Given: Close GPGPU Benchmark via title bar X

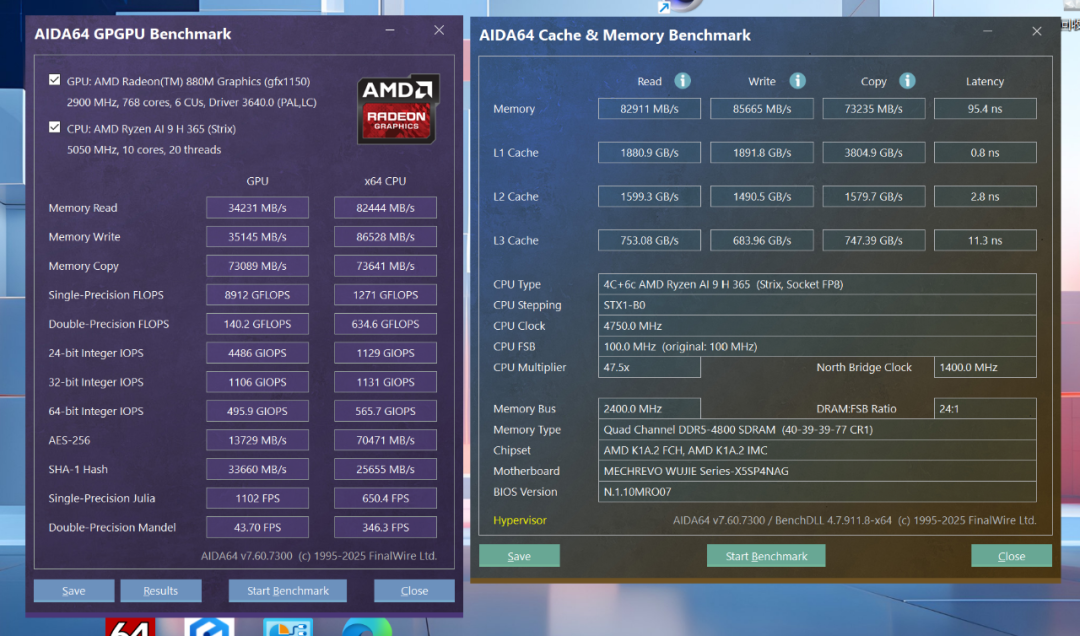Looking at the screenshot, I should pyautogui.click(x=439, y=30).
